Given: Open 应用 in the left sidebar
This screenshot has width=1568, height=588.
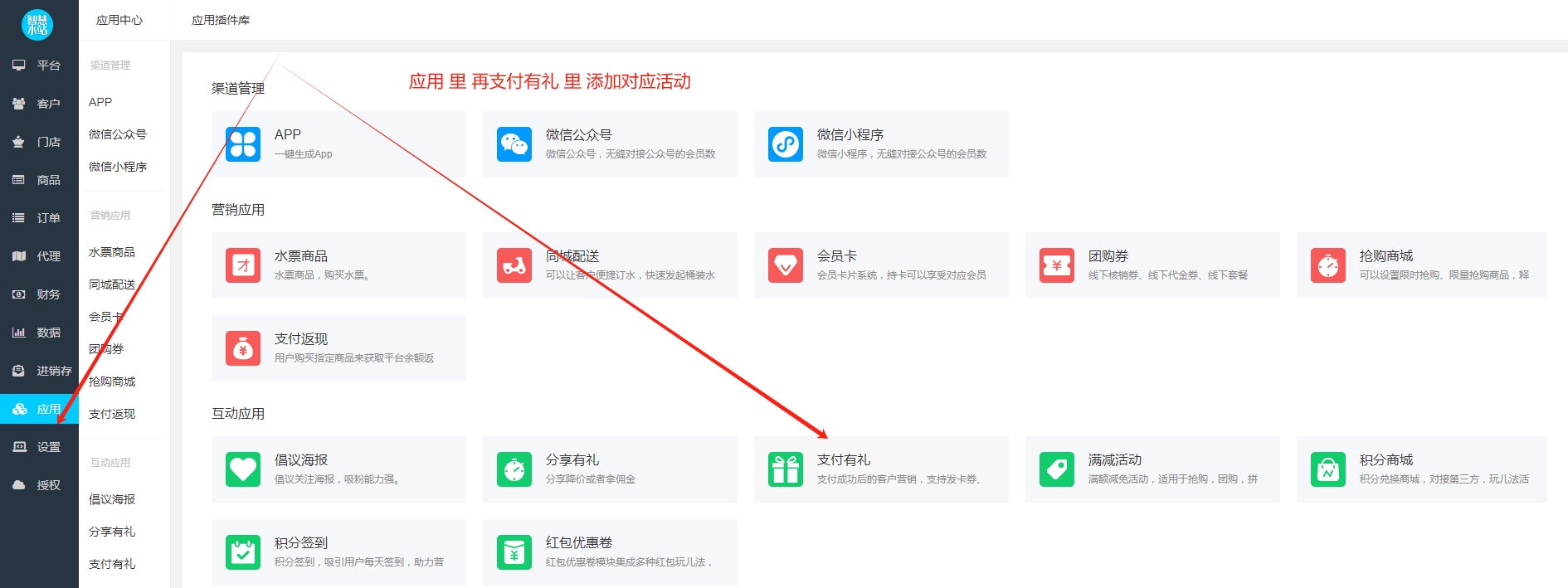Looking at the screenshot, I should coord(39,409).
